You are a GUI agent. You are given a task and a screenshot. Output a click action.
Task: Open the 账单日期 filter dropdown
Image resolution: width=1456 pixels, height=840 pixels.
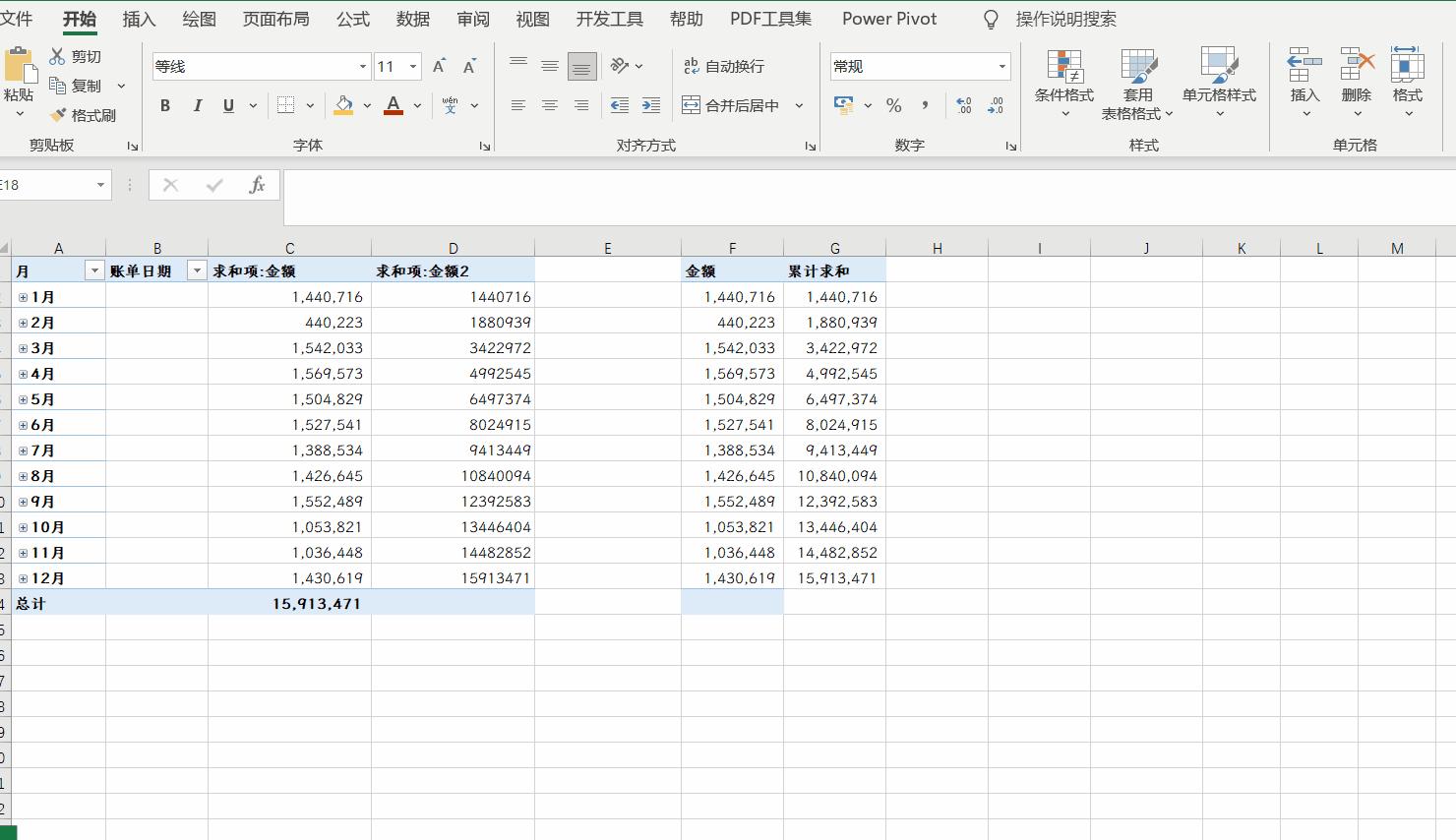click(195, 270)
